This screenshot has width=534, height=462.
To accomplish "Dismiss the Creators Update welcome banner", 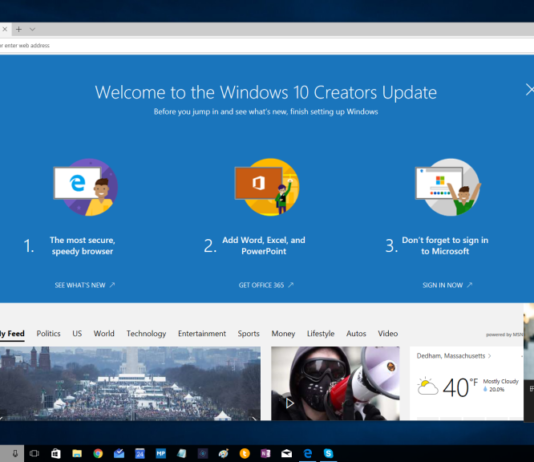I will click(x=530, y=90).
